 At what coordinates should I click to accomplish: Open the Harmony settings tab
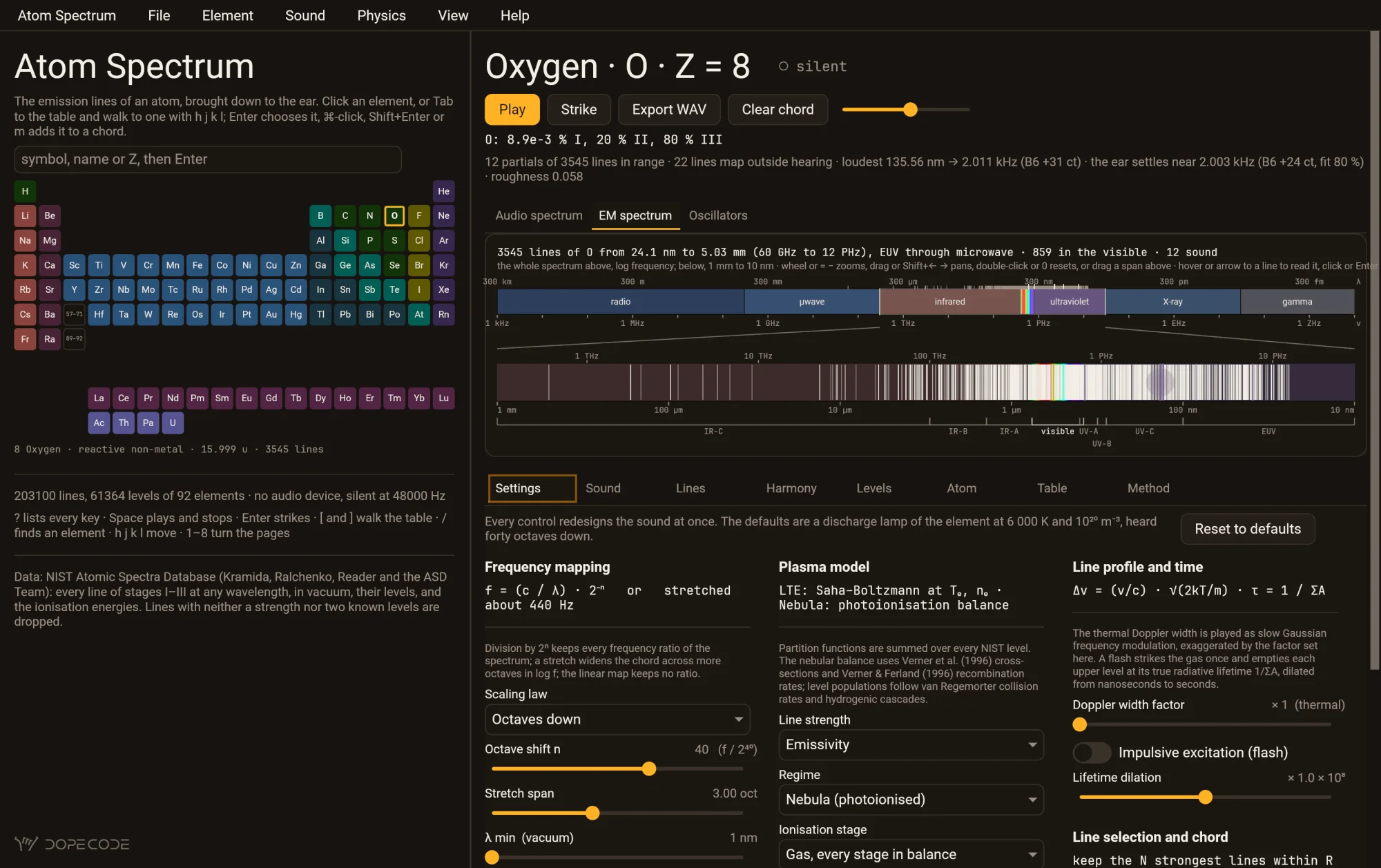point(791,488)
